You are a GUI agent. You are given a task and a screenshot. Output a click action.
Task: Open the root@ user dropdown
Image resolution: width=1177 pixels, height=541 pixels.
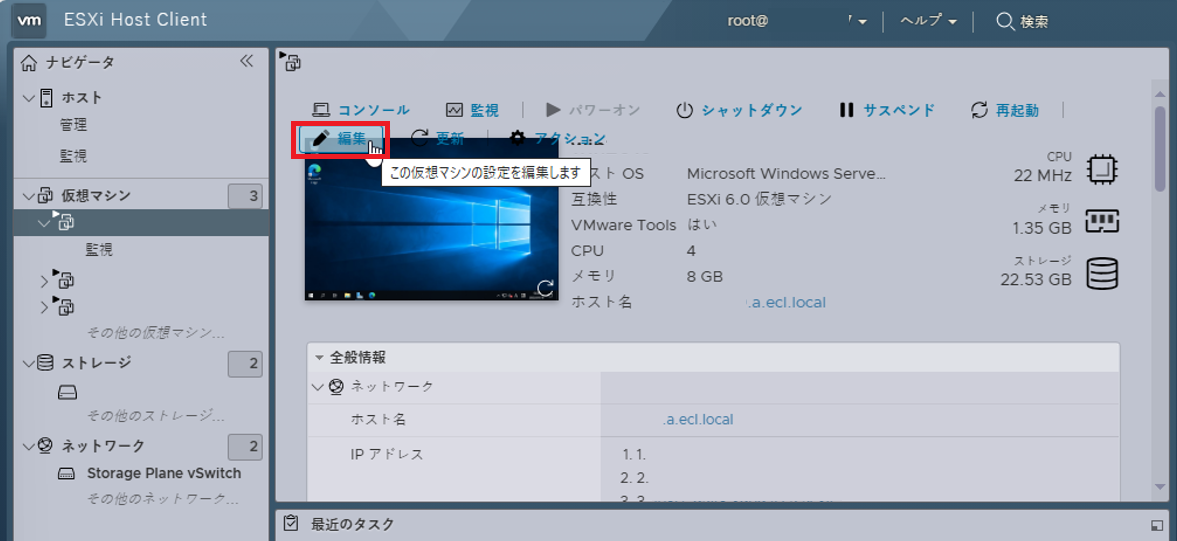pyautogui.click(x=796, y=21)
